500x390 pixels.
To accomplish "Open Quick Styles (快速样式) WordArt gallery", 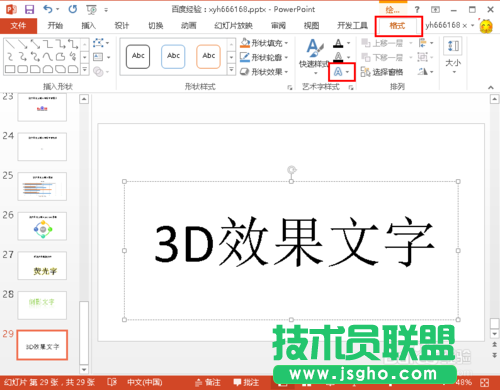I will point(314,56).
